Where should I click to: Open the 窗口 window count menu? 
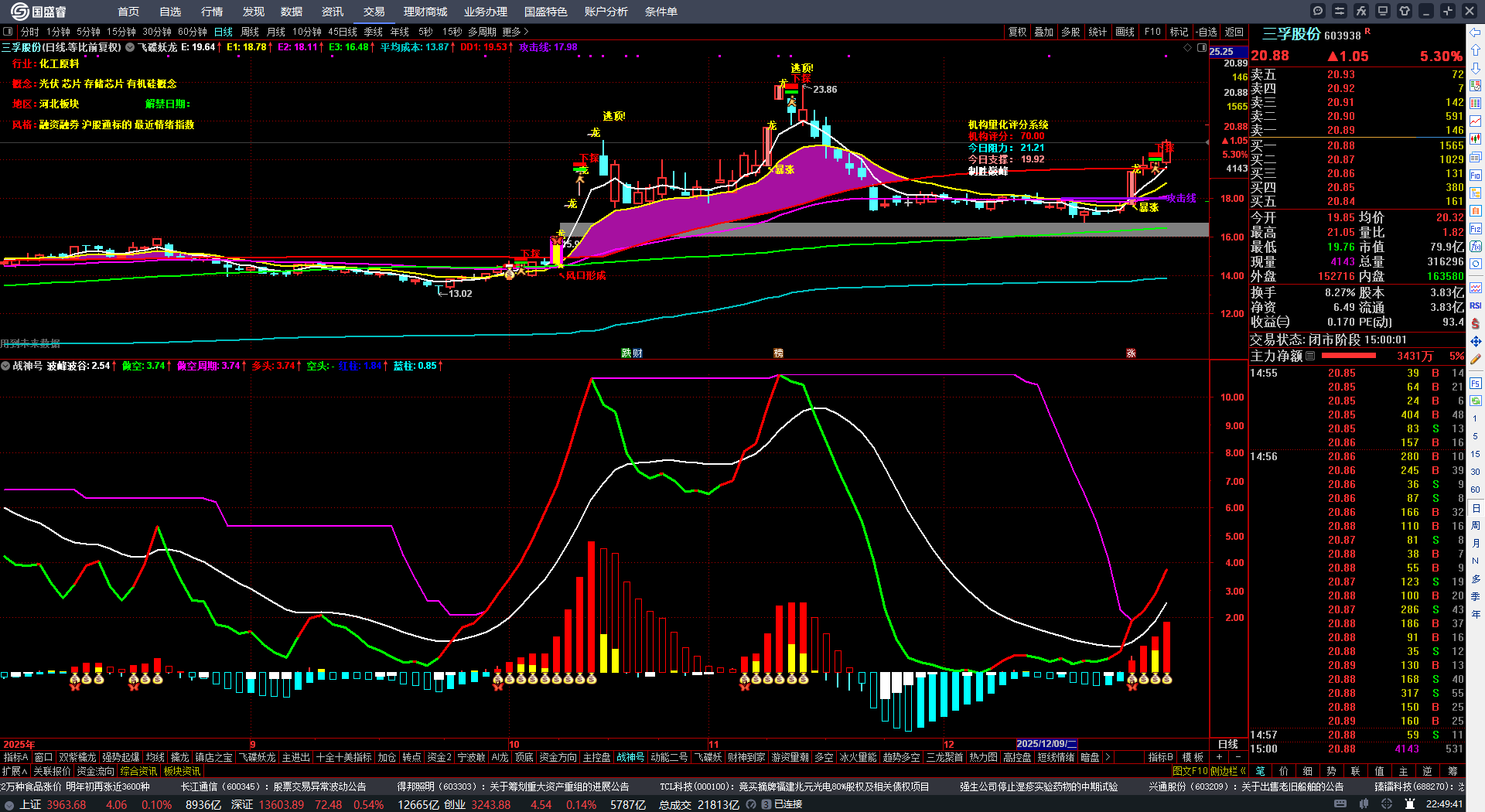(43, 757)
